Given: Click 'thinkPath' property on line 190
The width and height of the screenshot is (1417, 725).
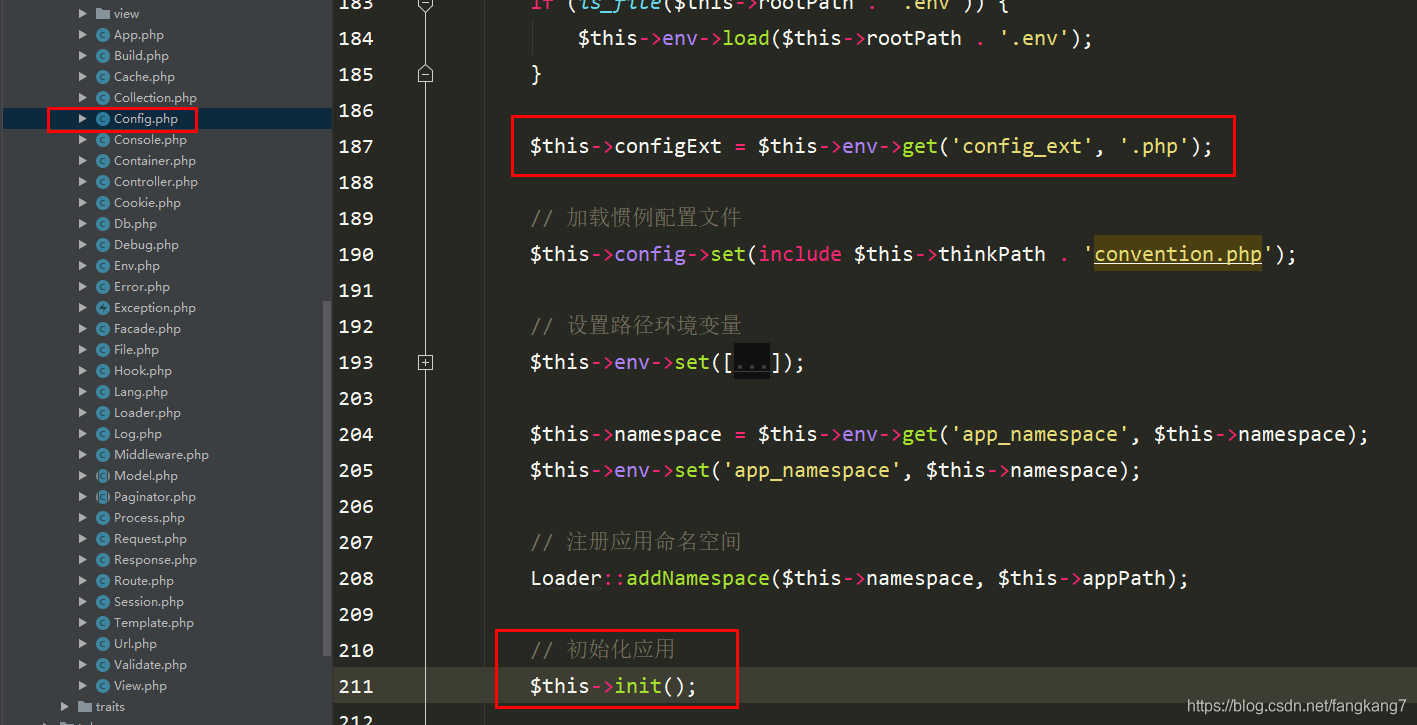Looking at the screenshot, I should [x=992, y=254].
